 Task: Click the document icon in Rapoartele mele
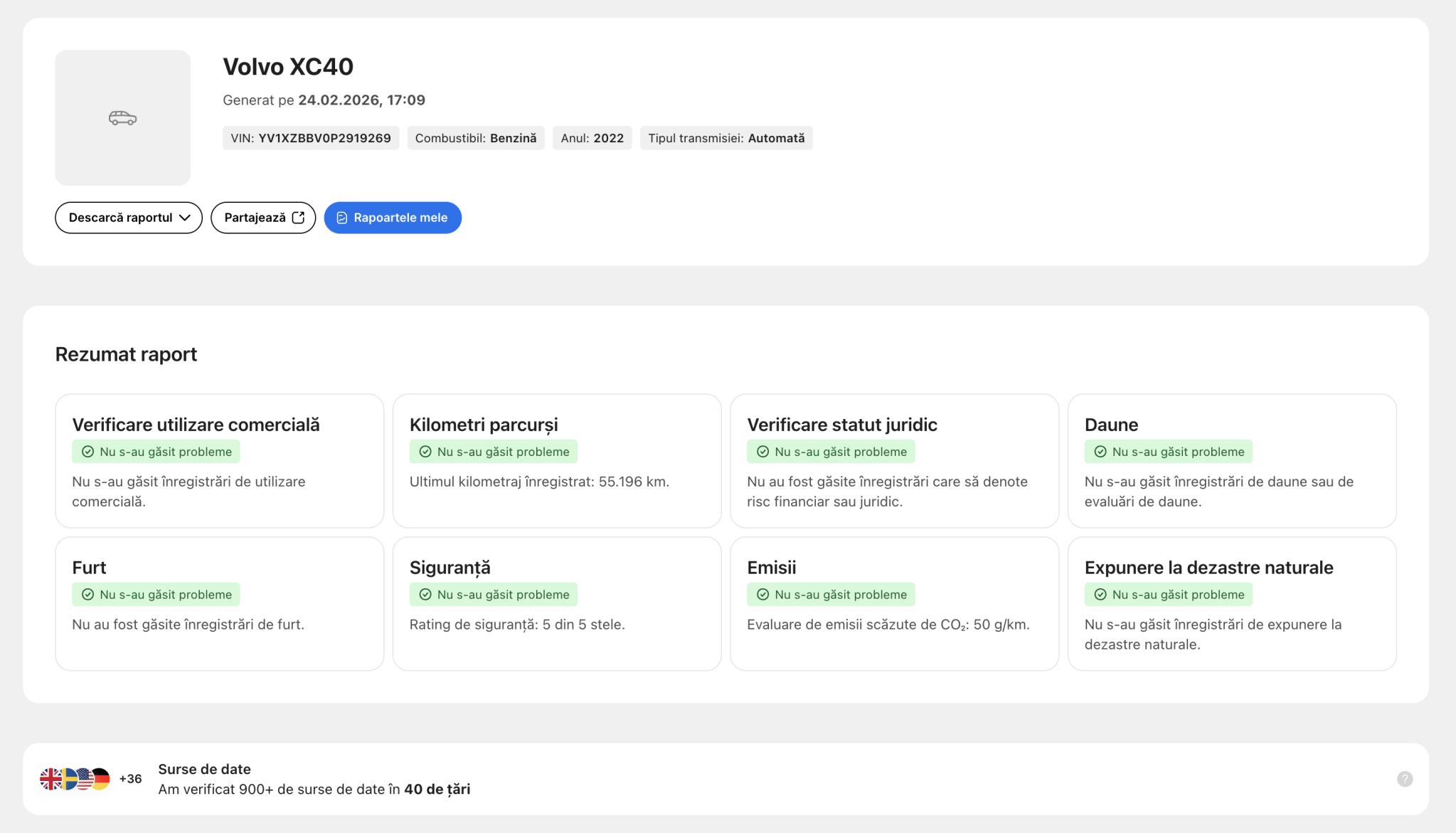click(341, 218)
